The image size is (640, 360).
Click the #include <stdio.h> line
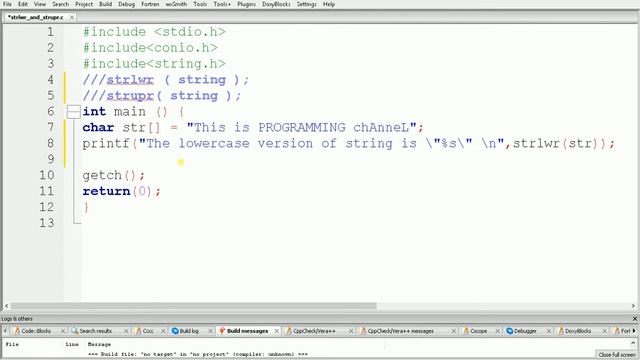[154, 32]
